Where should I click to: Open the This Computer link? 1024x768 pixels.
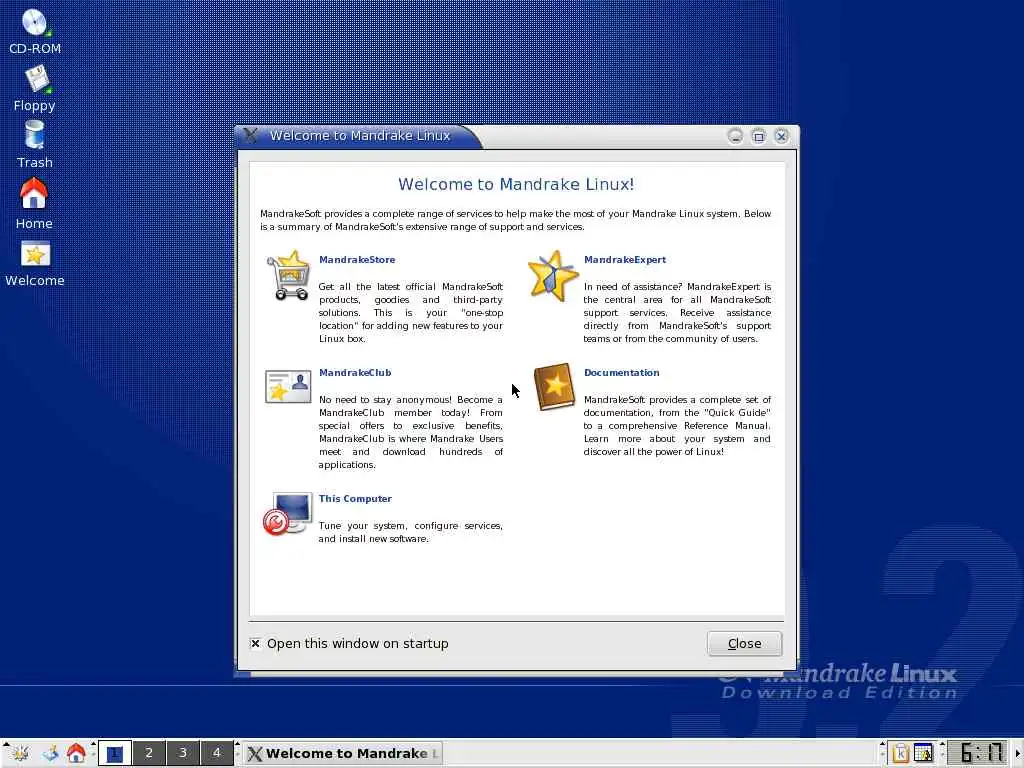point(355,498)
